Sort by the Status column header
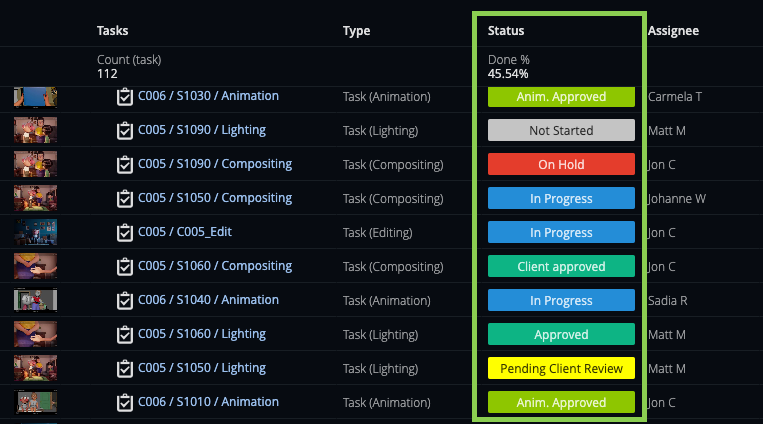This screenshot has height=424, width=763. [x=506, y=31]
